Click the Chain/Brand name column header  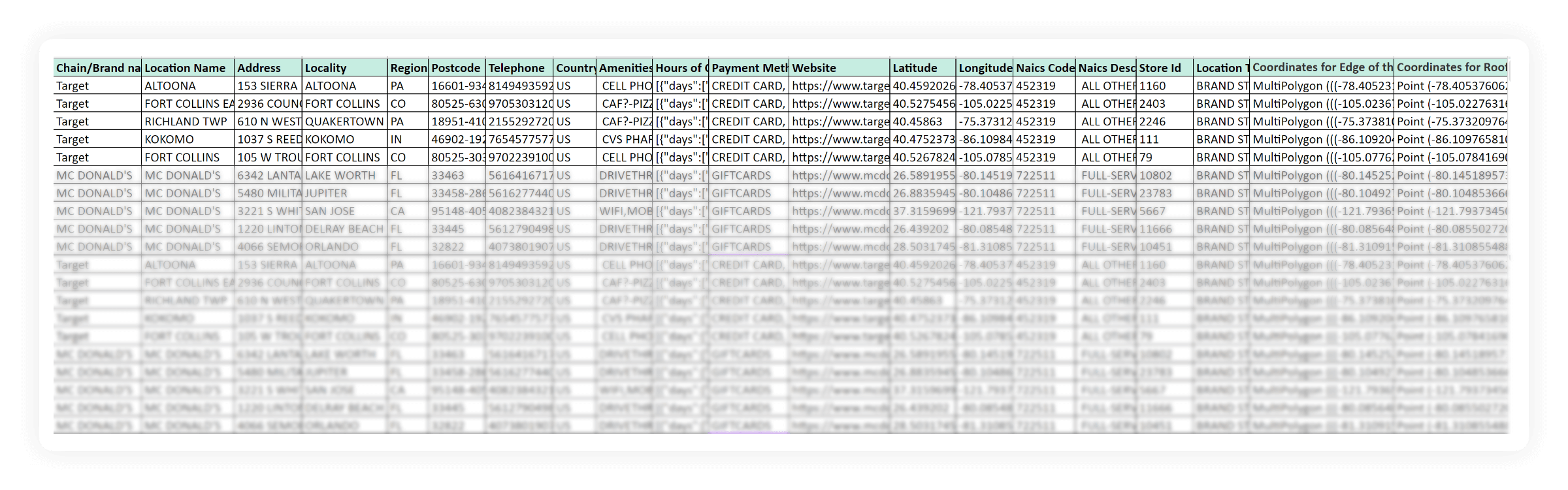point(98,68)
